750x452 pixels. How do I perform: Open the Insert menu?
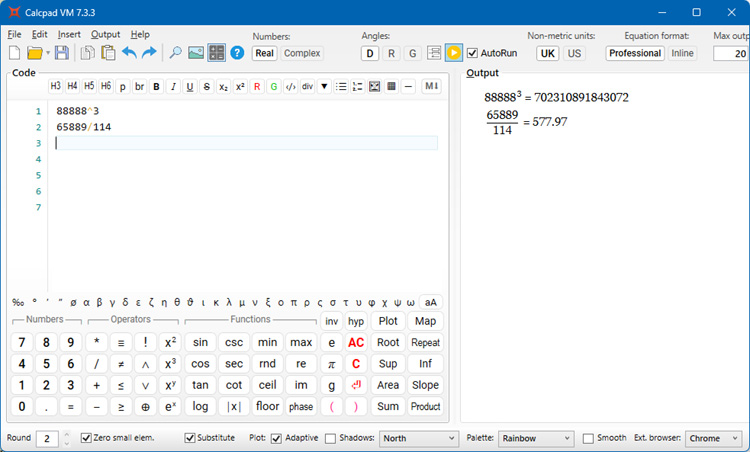coord(69,34)
